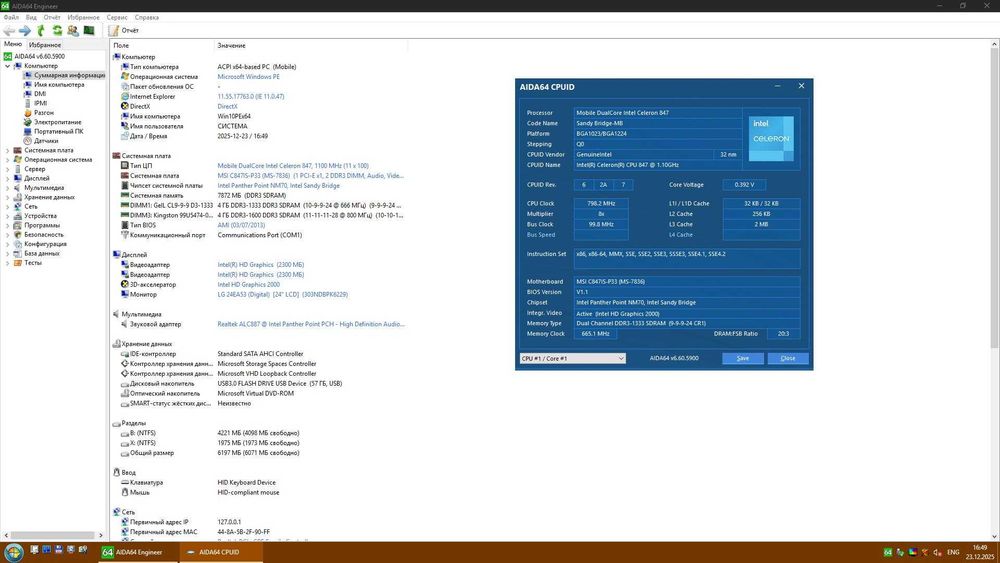Click the Intel Celeron logo in the CPUID window
Viewport: 1000px width, 563px height.
(771, 138)
